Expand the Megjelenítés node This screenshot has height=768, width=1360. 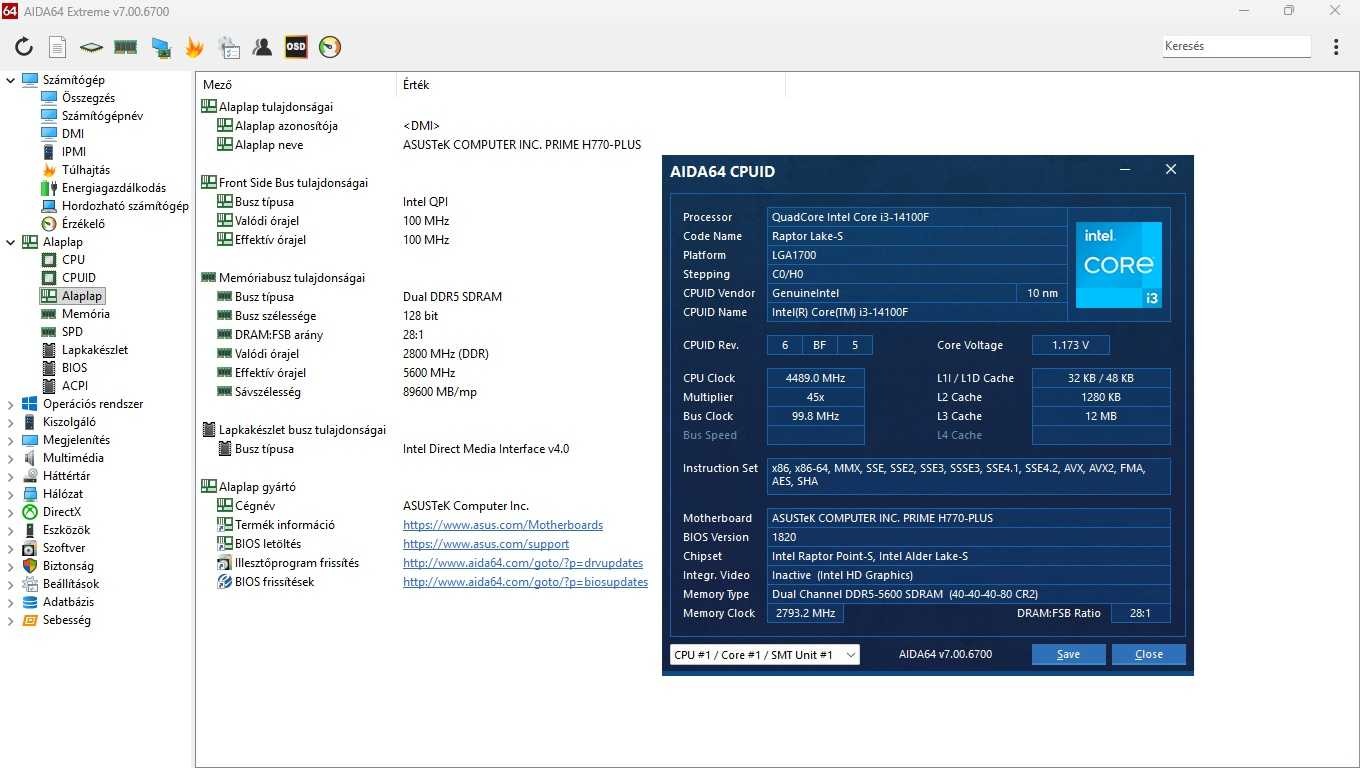(11, 440)
